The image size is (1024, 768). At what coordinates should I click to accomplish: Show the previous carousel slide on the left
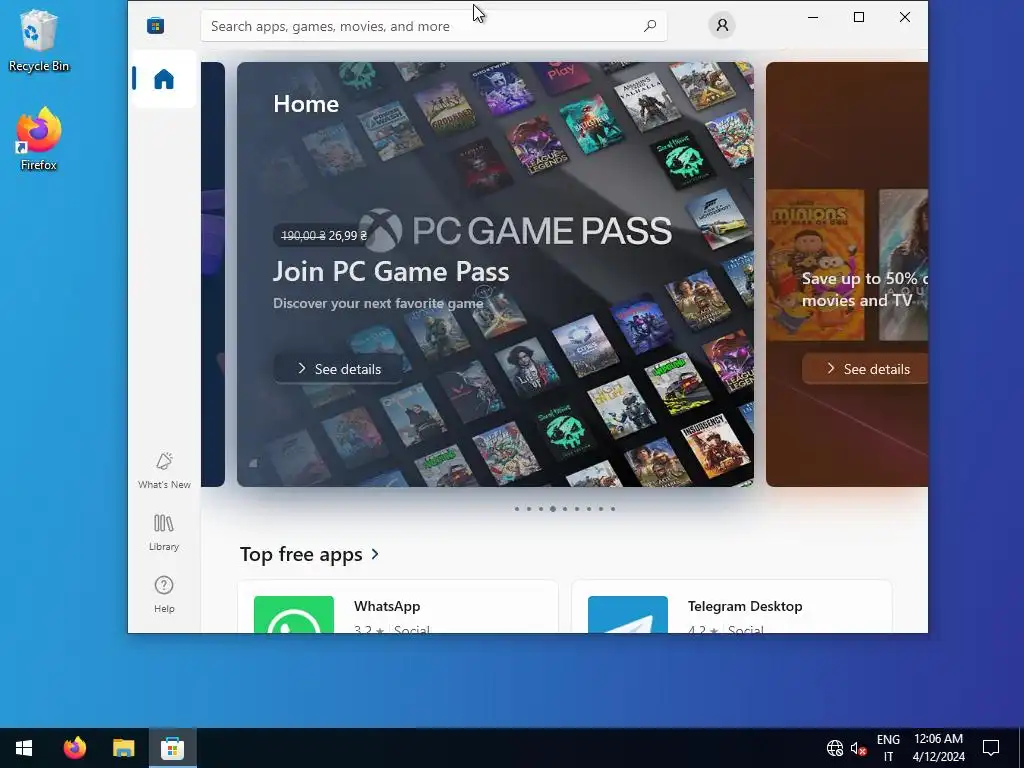tap(213, 274)
